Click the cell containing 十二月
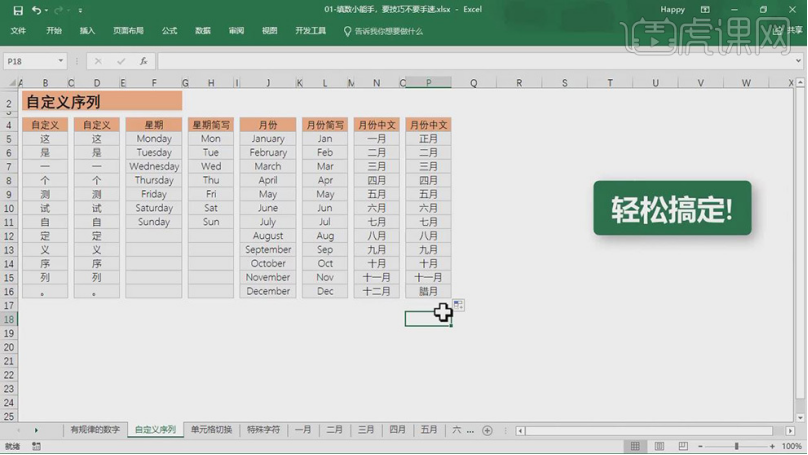 pyautogui.click(x=377, y=291)
